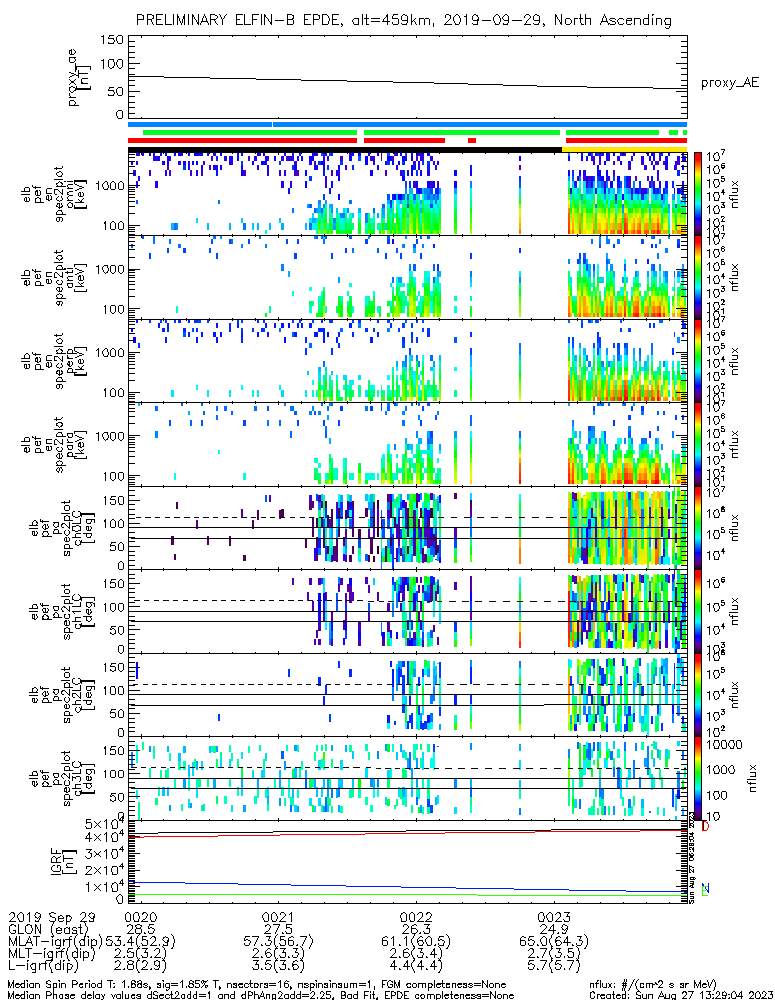This screenshot has width=775, height=1000.
Task: Click GLON value '24.9'
Action: tap(554, 929)
